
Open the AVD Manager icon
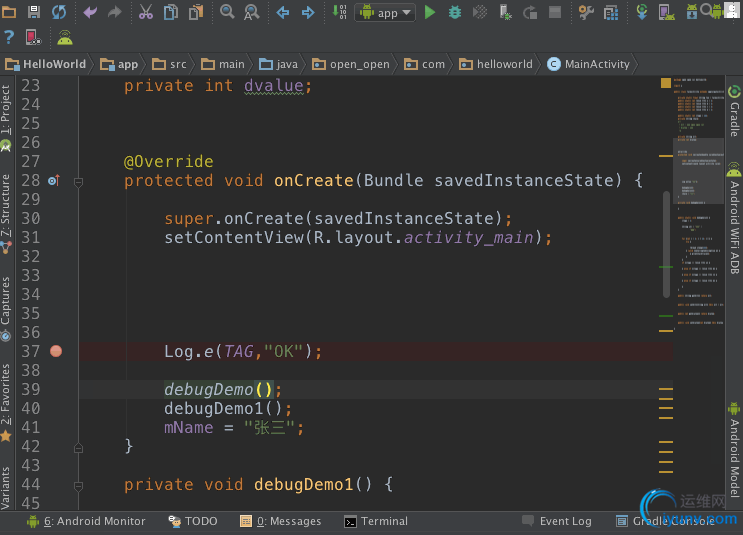click(x=666, y=12)
